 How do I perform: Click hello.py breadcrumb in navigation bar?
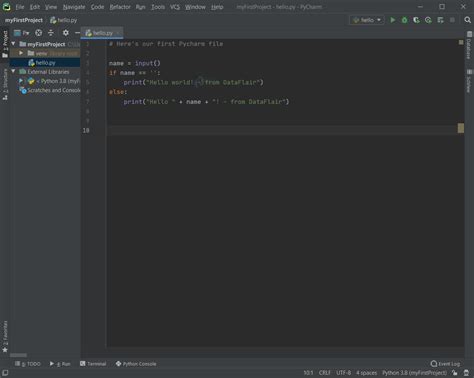point(63,20)
